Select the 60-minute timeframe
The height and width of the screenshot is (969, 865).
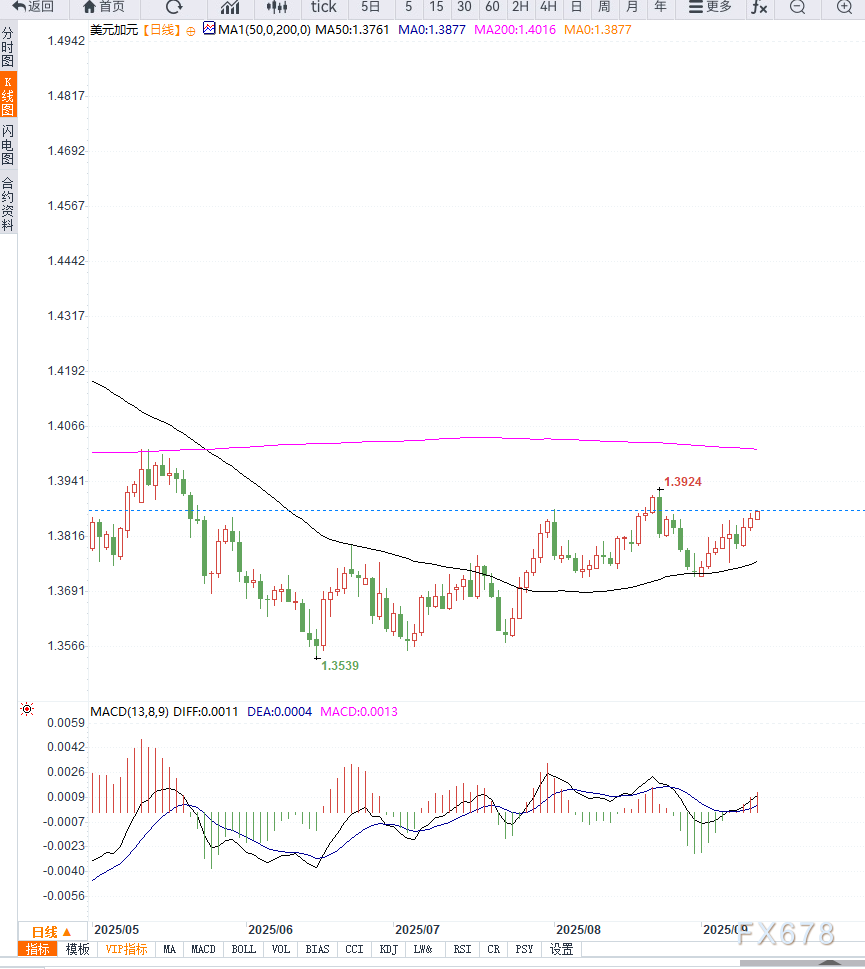pos(492,7)
